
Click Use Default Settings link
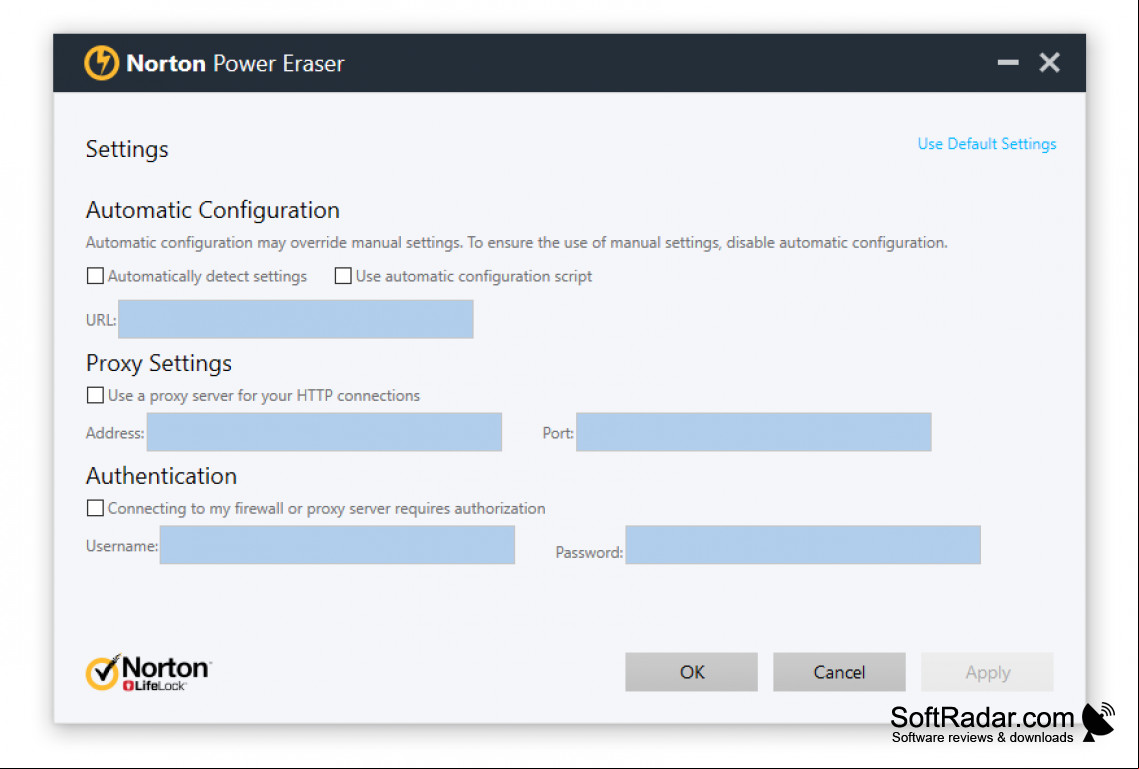(x=986, y=144)
